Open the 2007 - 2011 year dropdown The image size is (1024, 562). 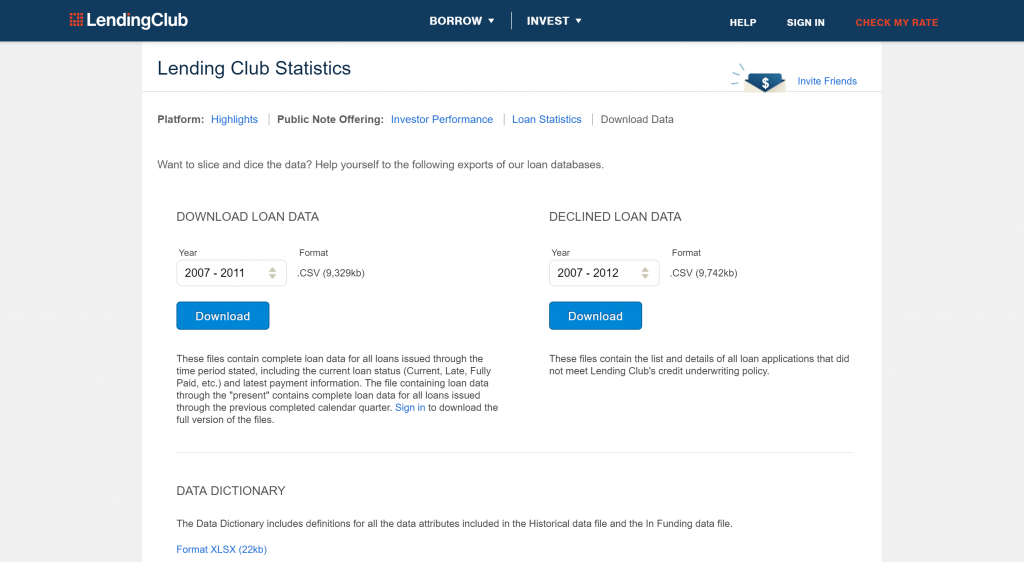click(x=231, y=273)
